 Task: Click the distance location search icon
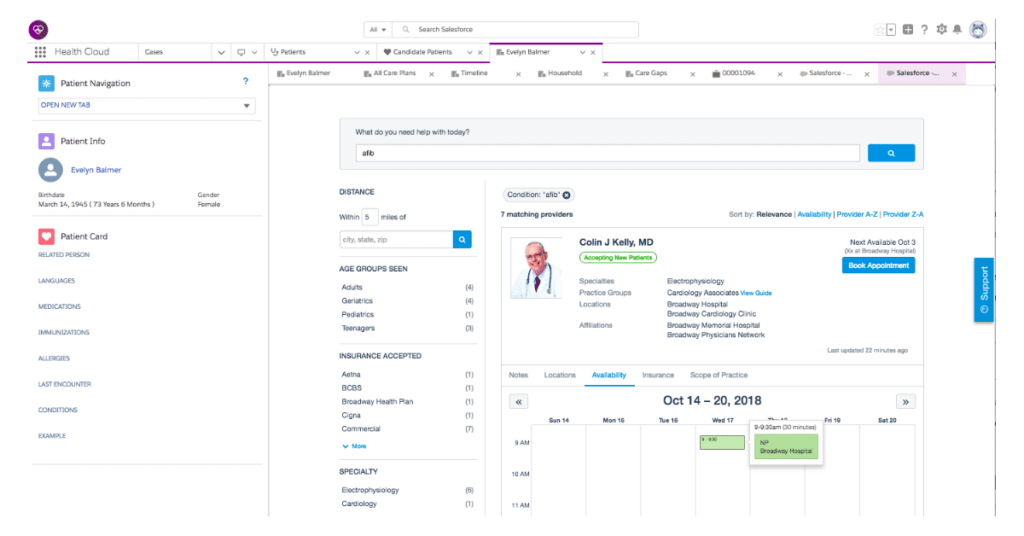pyautogui.click(x=462, y=240)
